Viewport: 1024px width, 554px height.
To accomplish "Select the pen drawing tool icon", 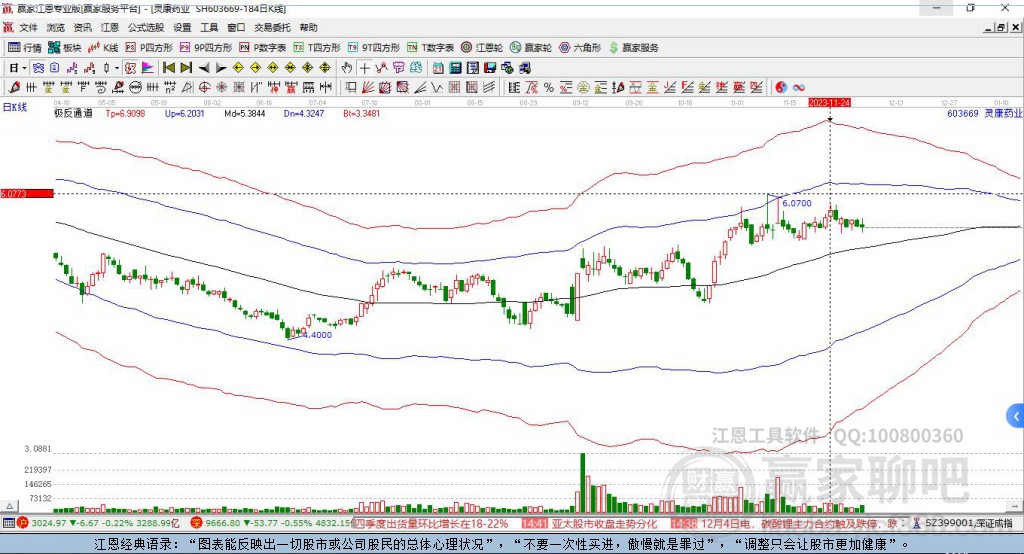I will (x=14, y=87).
